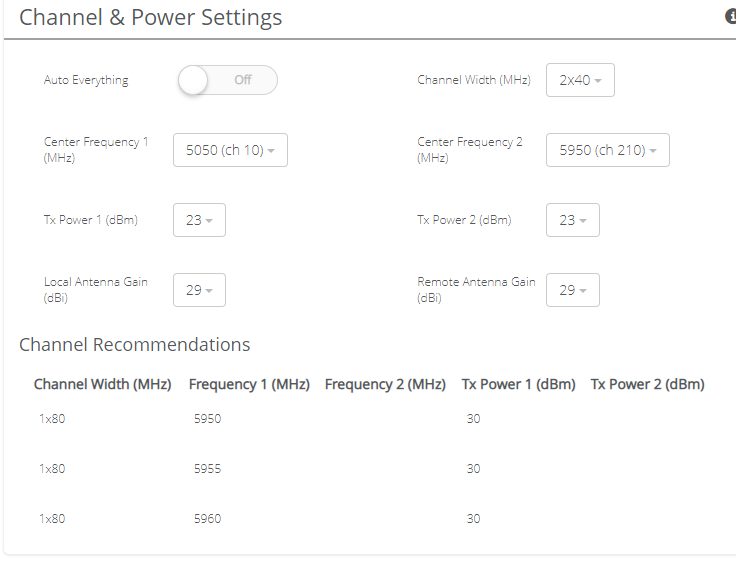Select the 5955 frequency recommendation row

pyautogui.click(x=207, y=469)
